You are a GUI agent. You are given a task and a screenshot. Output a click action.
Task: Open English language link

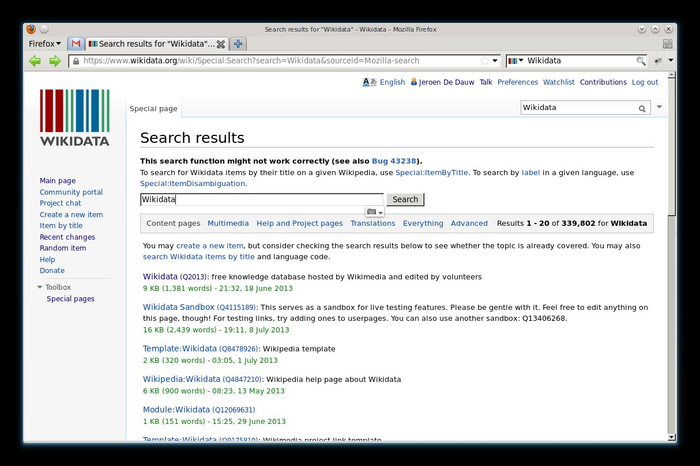coord(392,82)
